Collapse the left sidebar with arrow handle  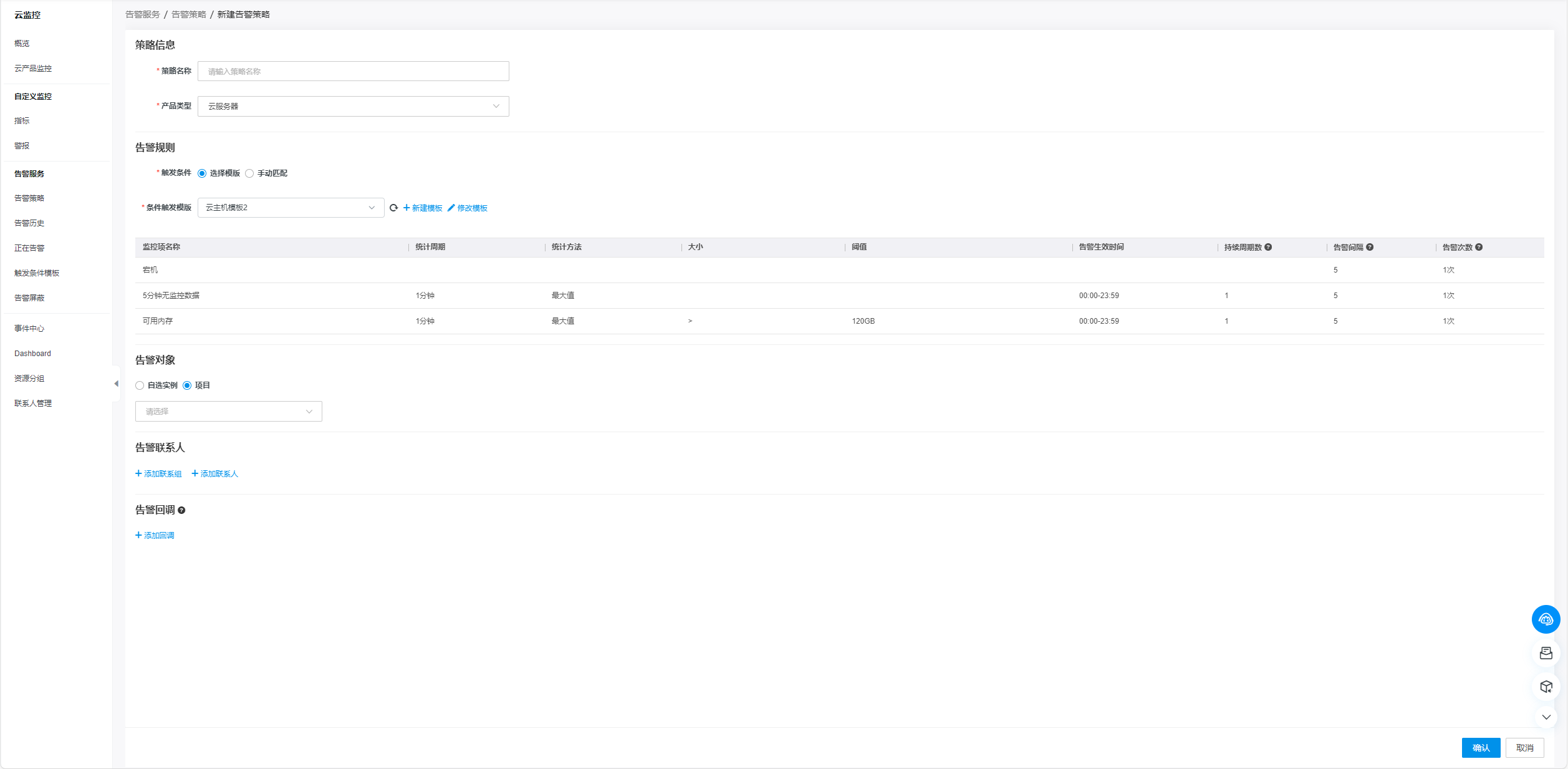coord(116,384)
